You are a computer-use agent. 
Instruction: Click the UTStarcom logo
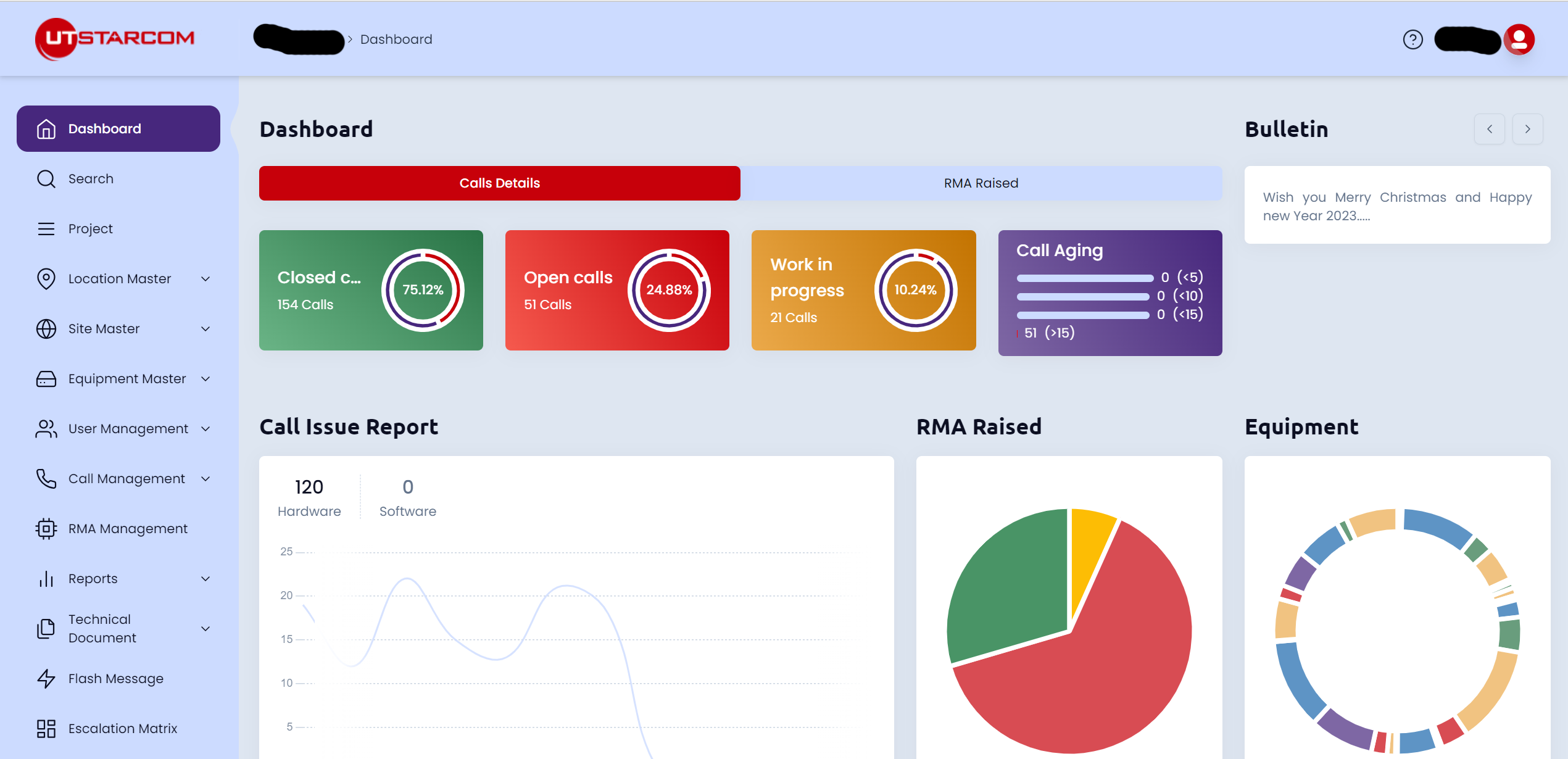click(115, 39)
